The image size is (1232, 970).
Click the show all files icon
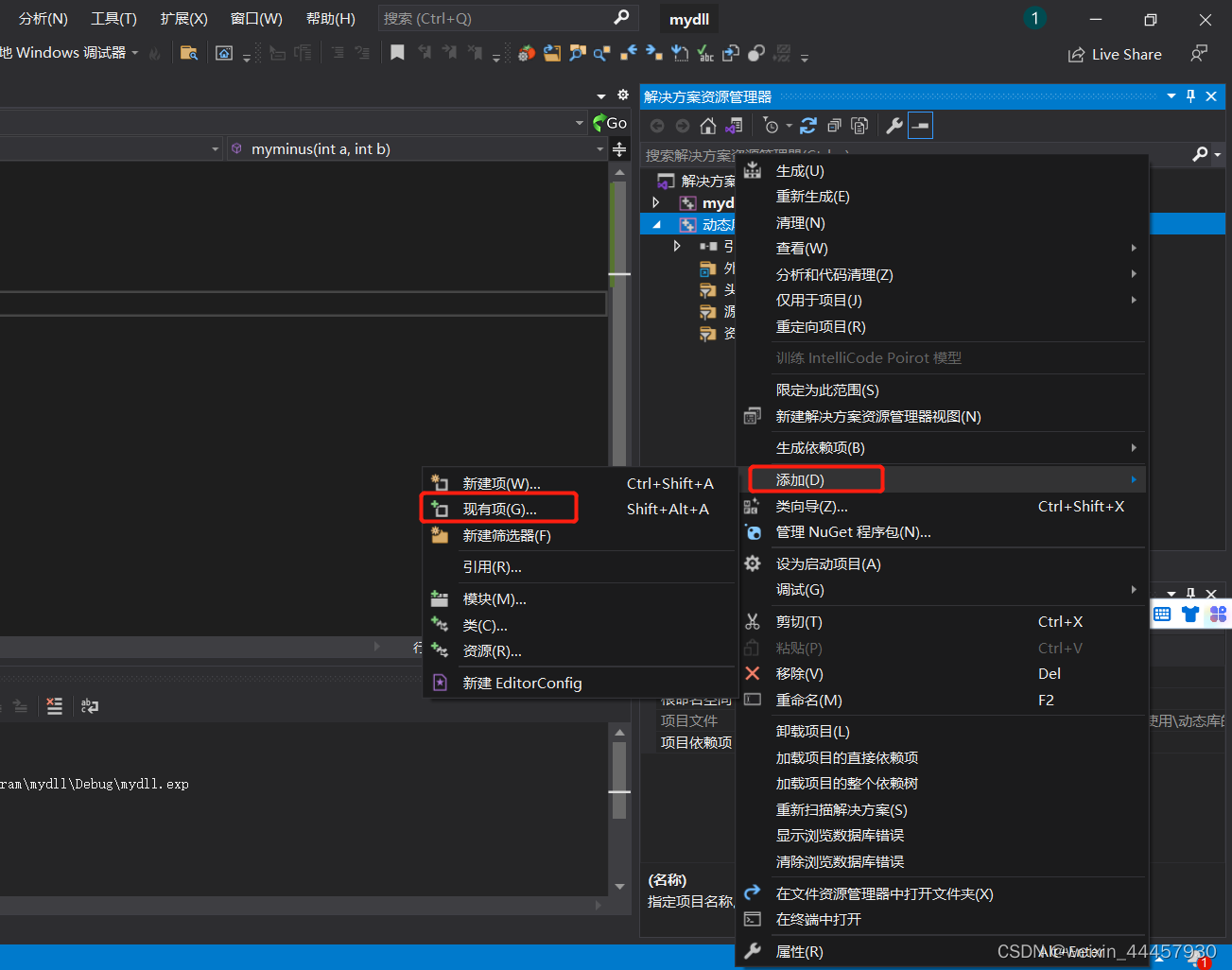pyautogui.click(x=859, y=126)
